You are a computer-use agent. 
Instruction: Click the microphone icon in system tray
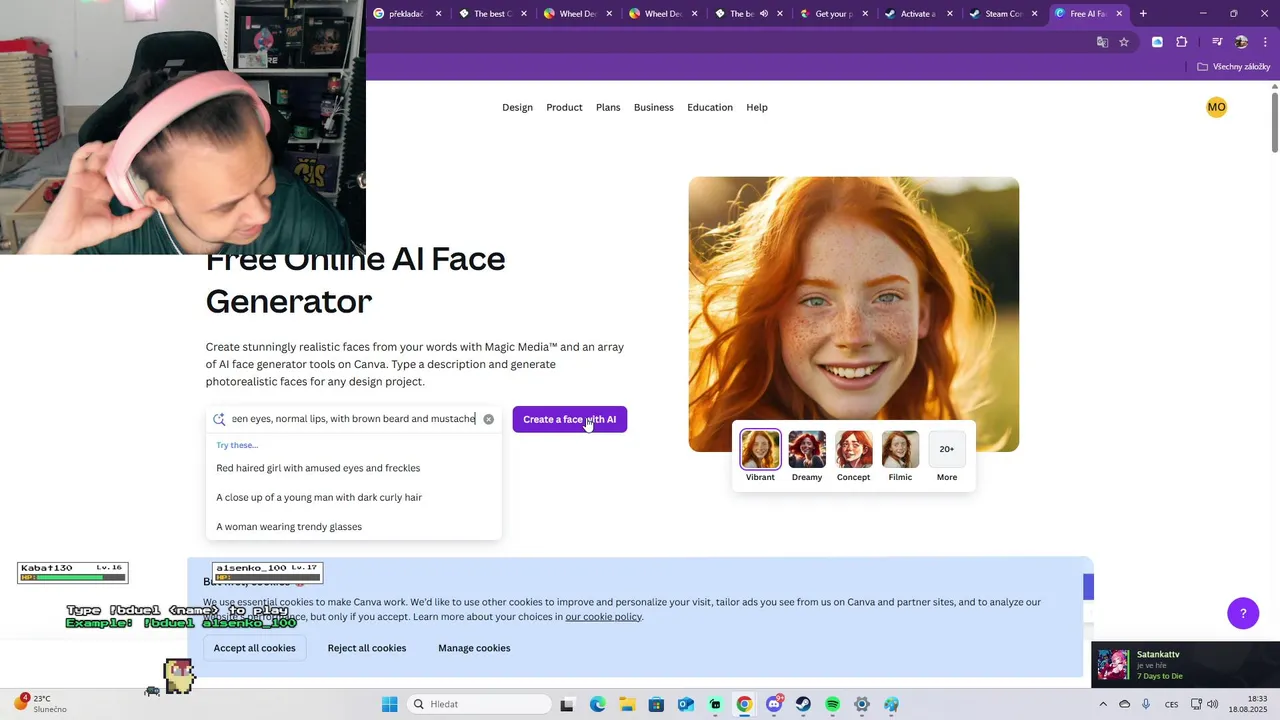coord(1146,704)
